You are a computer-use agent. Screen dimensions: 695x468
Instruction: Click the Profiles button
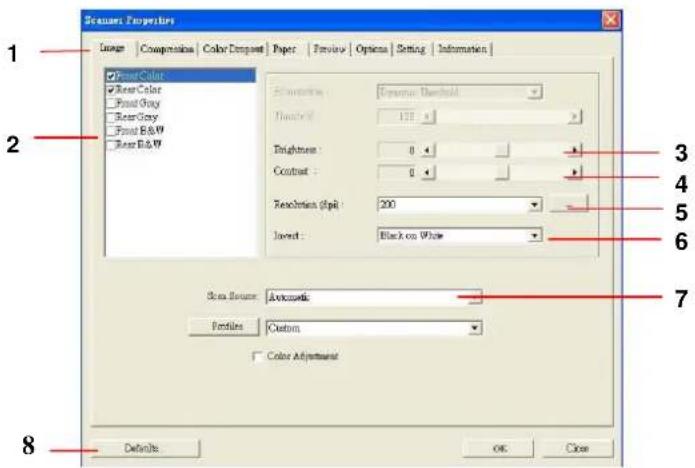pos(224,327)
